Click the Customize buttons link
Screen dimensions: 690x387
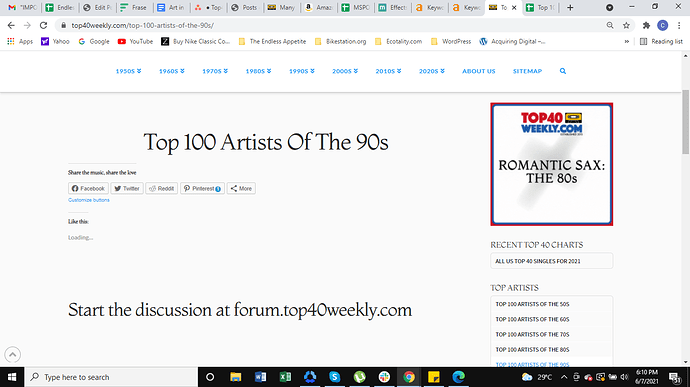click(x=89, y=200)
